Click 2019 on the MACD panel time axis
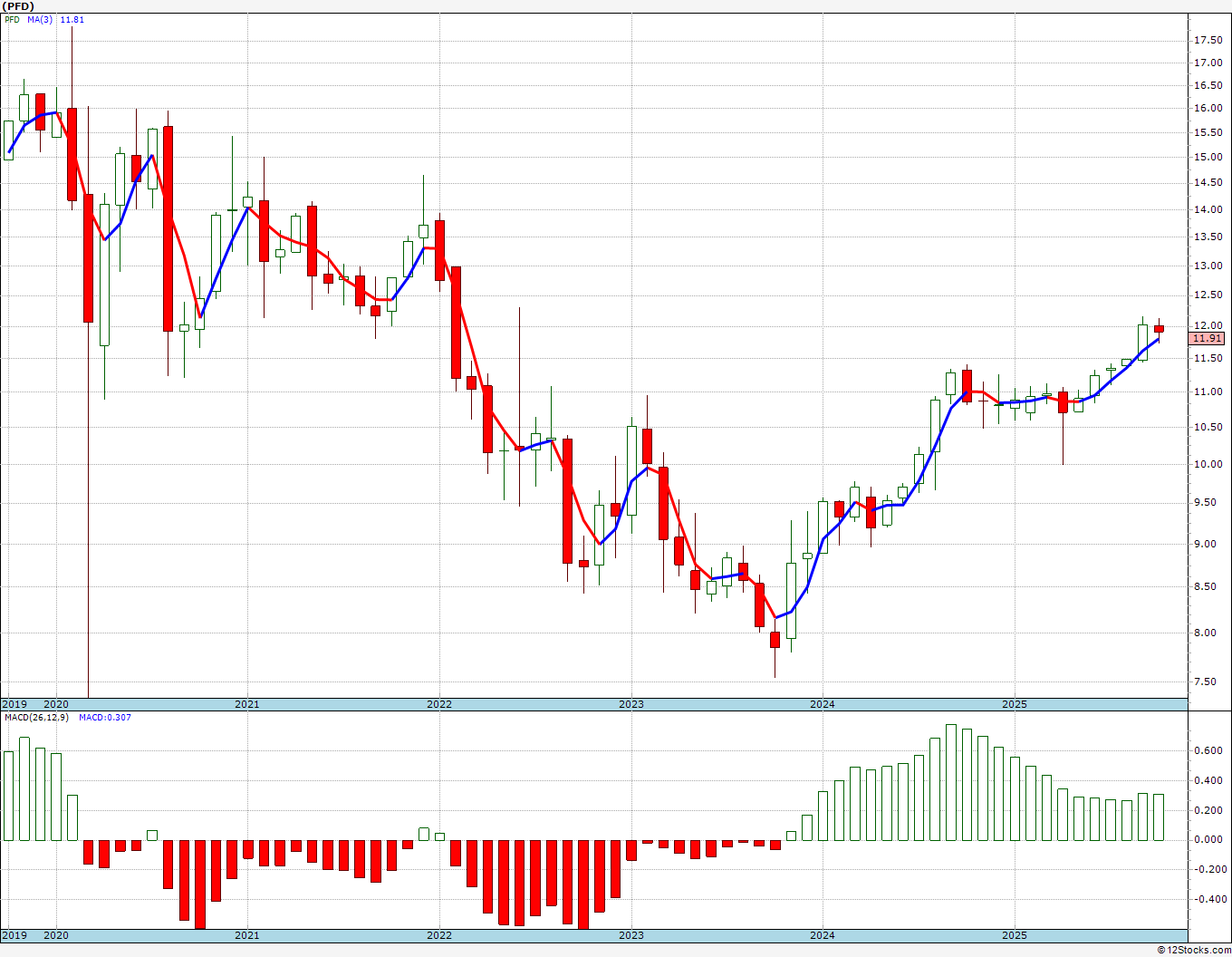This screenshot has height=957, width=1232. pos(14,935)
